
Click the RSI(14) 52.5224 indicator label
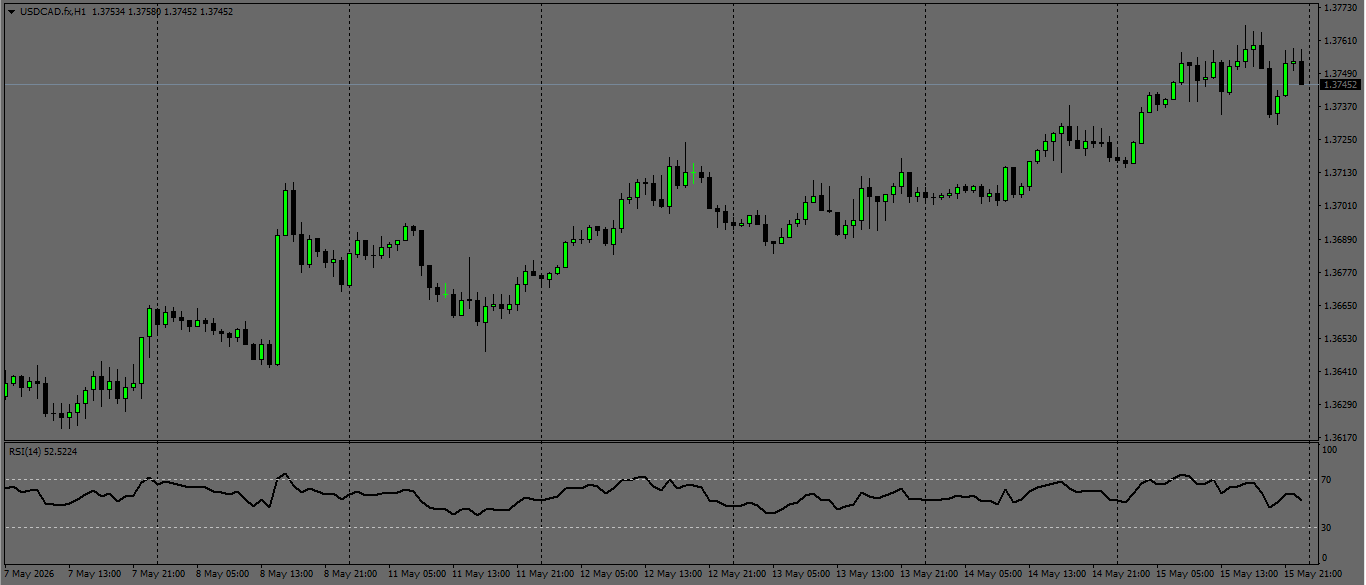(x=43, y=452)
